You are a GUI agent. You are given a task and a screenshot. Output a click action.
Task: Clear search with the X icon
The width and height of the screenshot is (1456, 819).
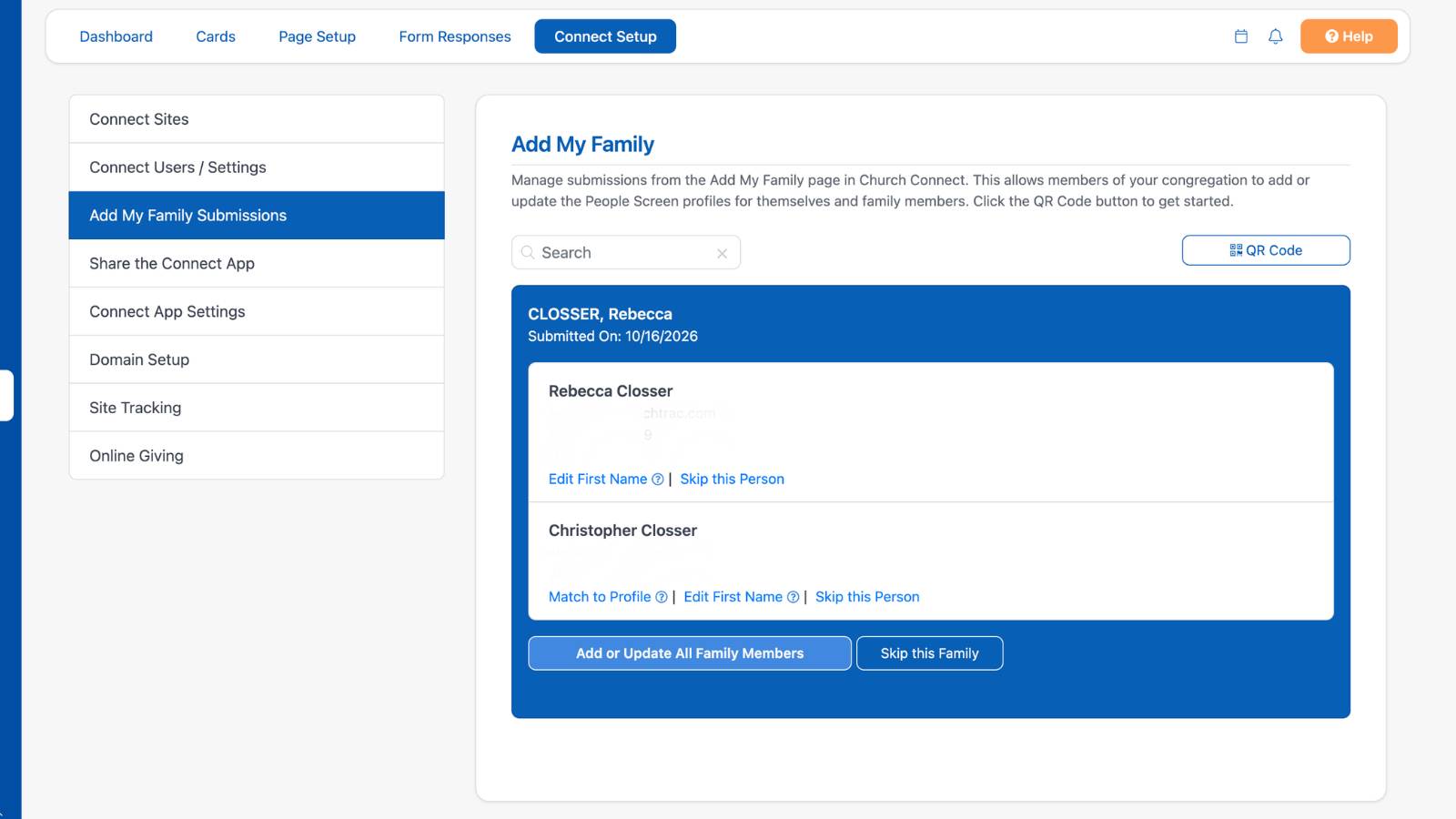click(x=722, y=253)
